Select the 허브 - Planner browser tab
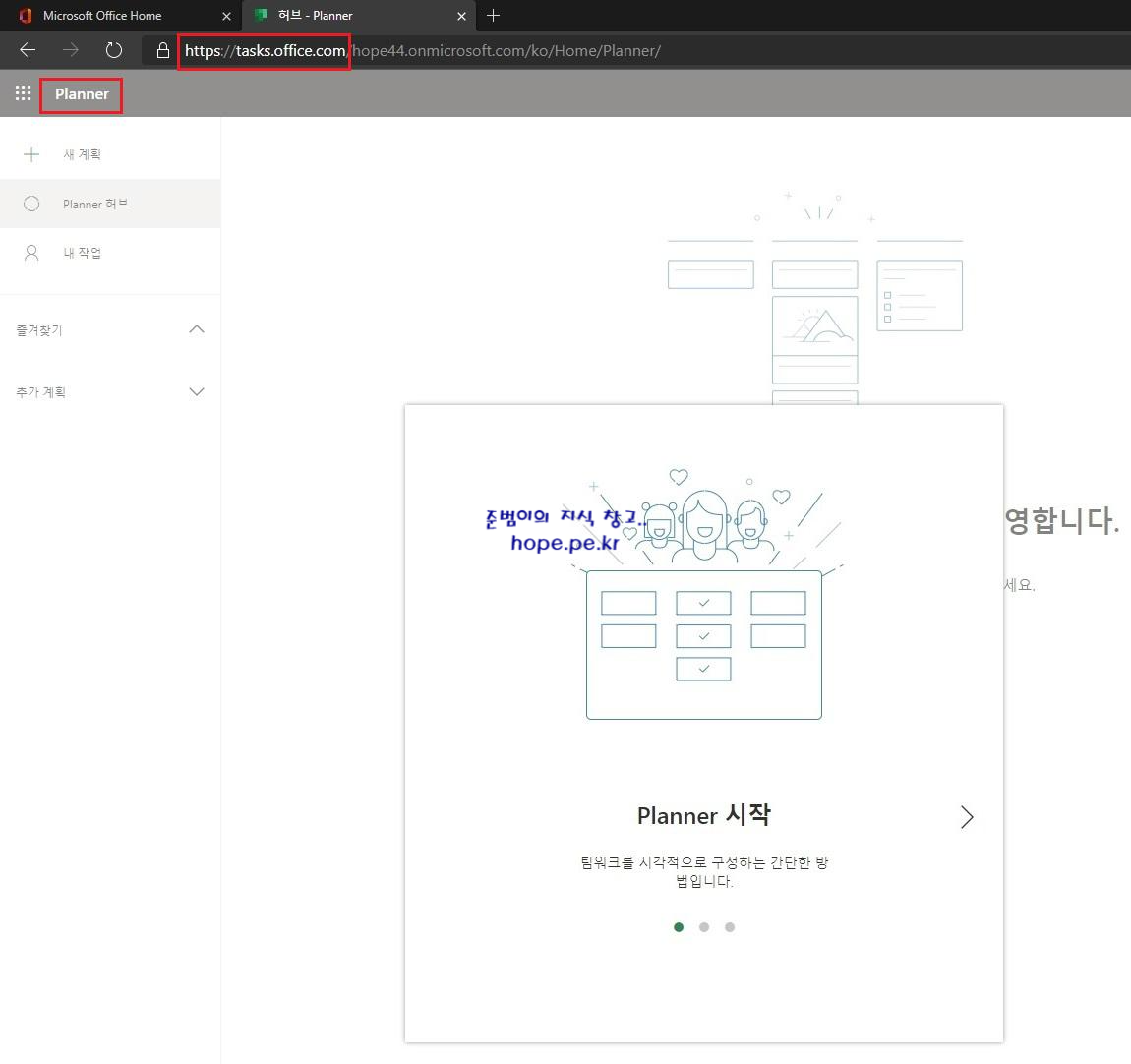This screenshot has height=1064, width=1131. (x=359, y=15)
